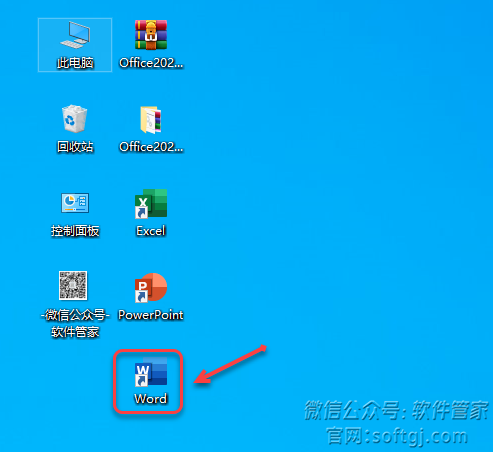Click the 控制面板 label text
Image resolution: width=493 pixels, height=452 pixels.
pos(75,231)
